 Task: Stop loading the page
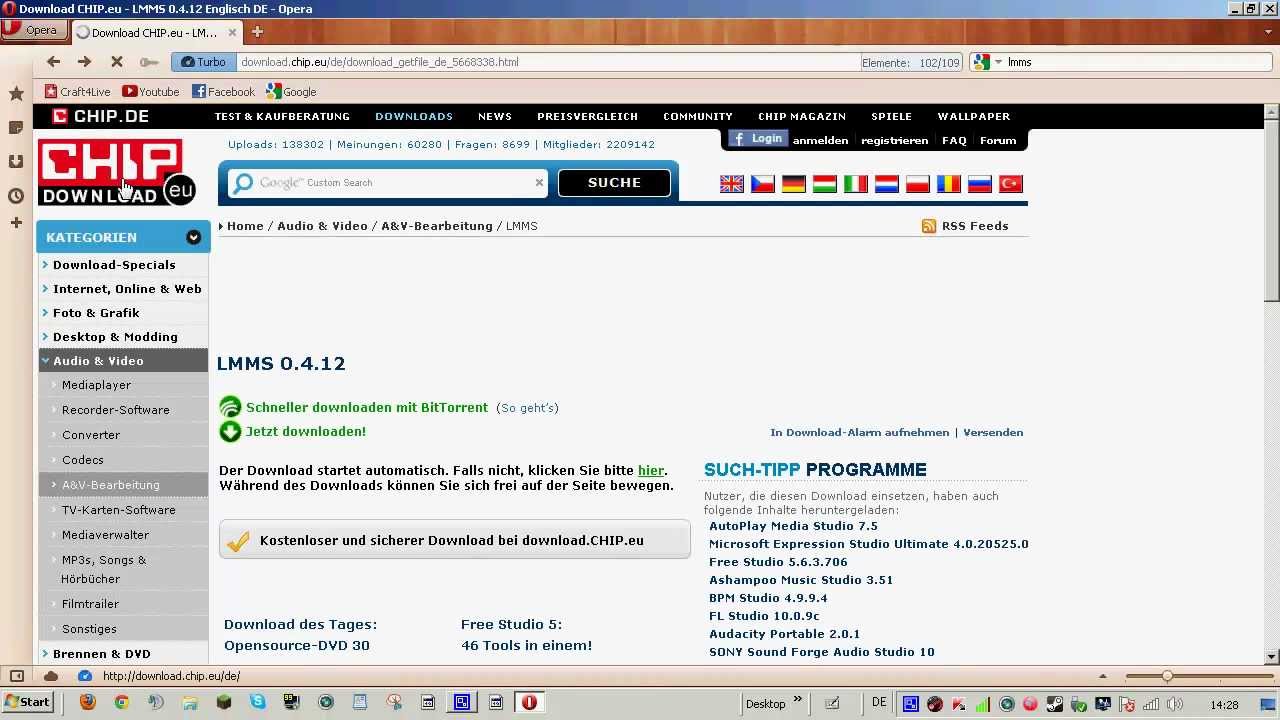116,62
